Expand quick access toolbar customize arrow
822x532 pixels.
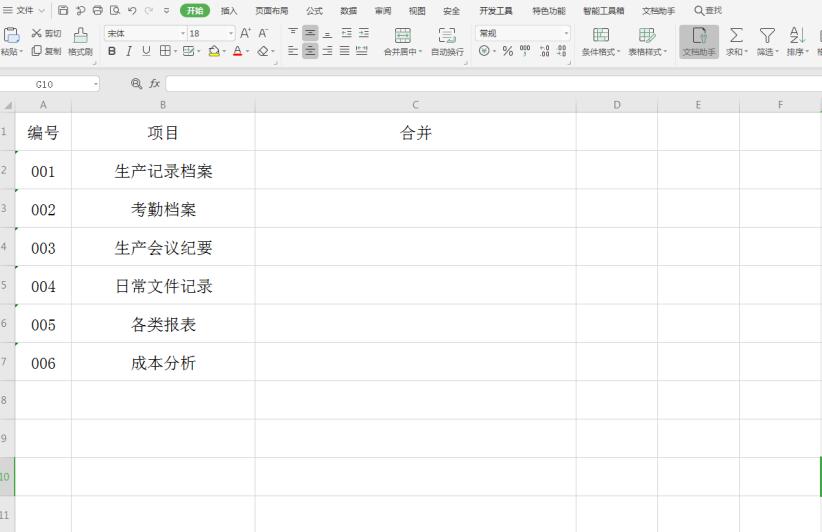(x=166, y=10)
